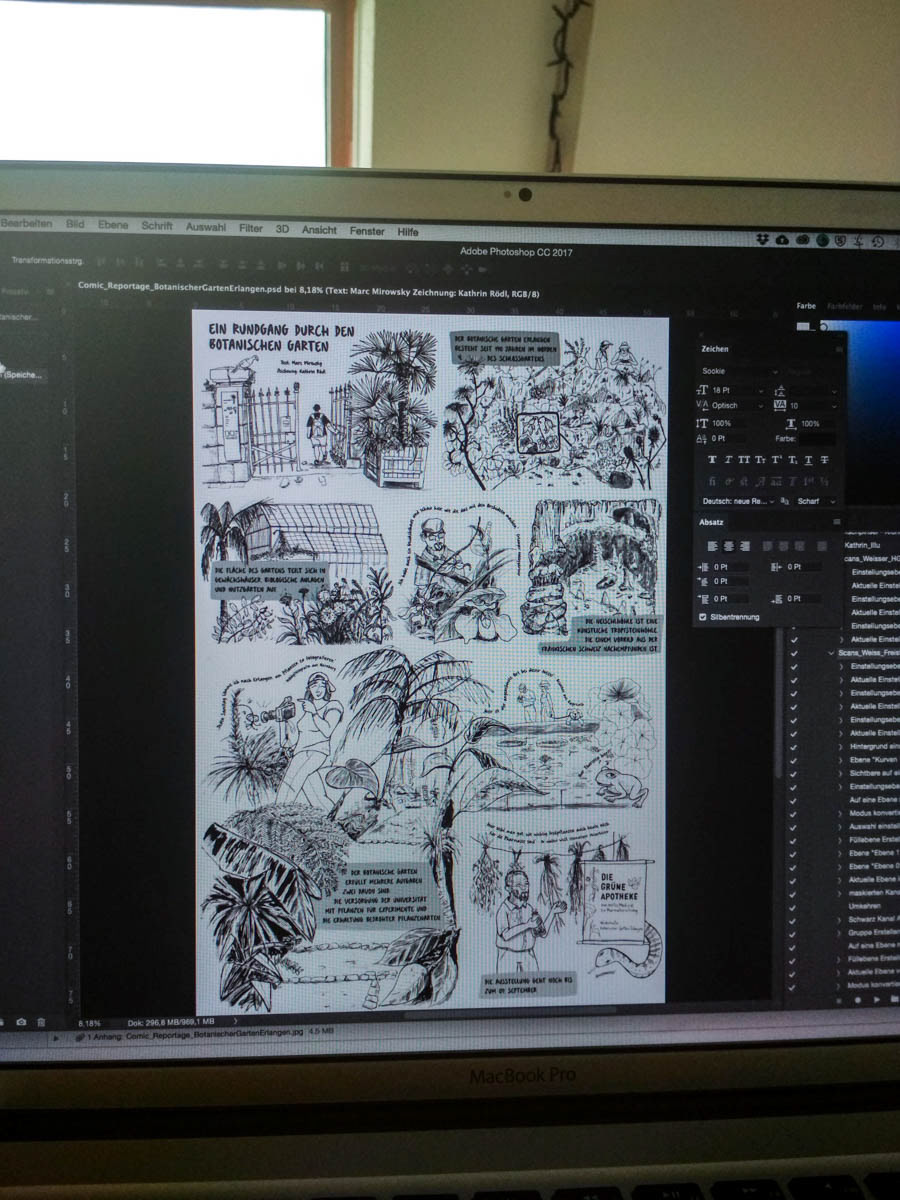Toggle the checkmark for Sichtbare auf step

click(x=794, y=774)
